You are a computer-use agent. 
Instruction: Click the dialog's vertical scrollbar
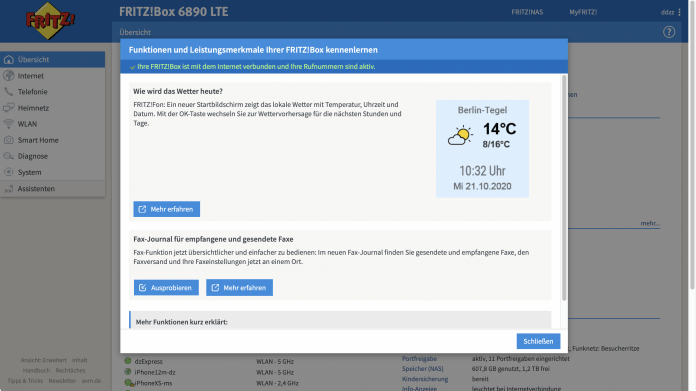click(564, 188)
